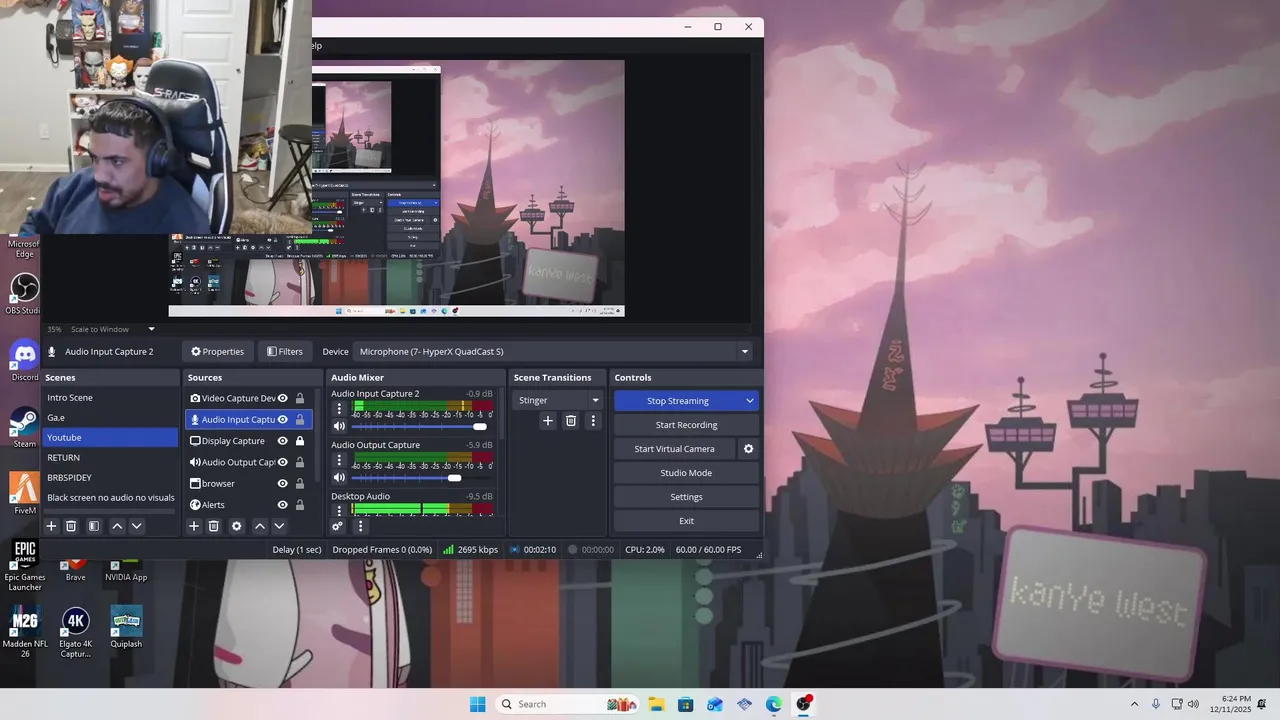Screen dimensions: 1280x720
Task: Mute Audio Output Capture speaker icon
Action: click(x=339, y=478)
